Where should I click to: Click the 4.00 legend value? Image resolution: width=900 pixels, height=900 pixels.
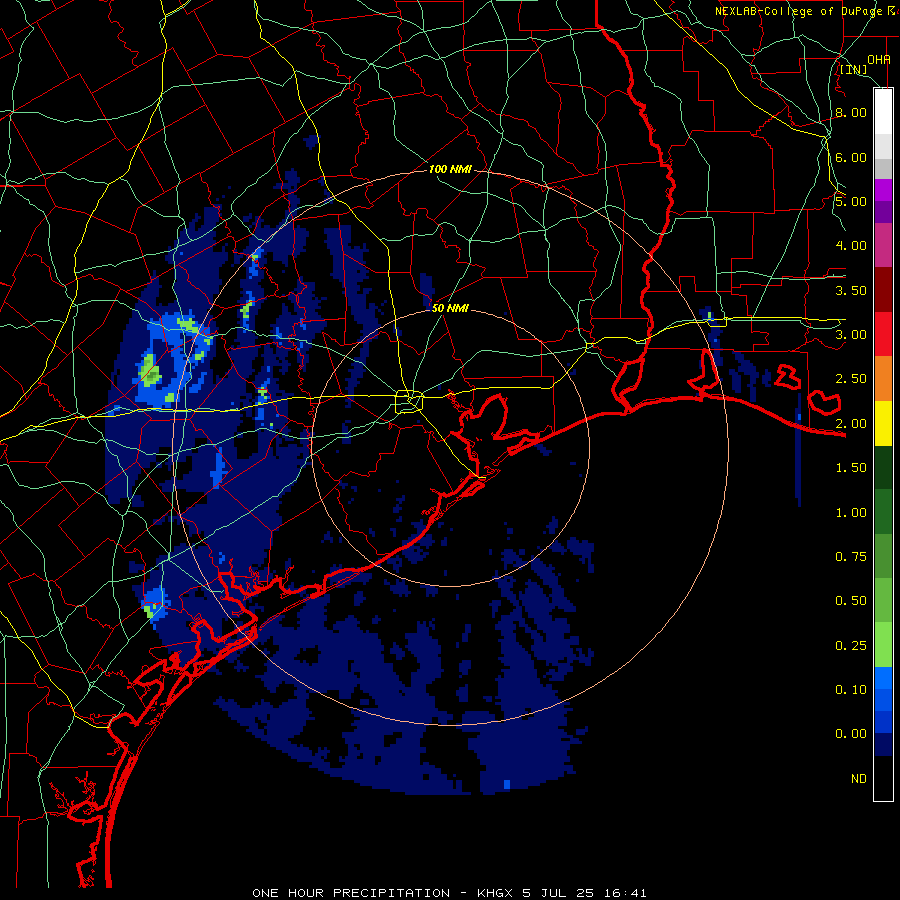coord(851,245)
